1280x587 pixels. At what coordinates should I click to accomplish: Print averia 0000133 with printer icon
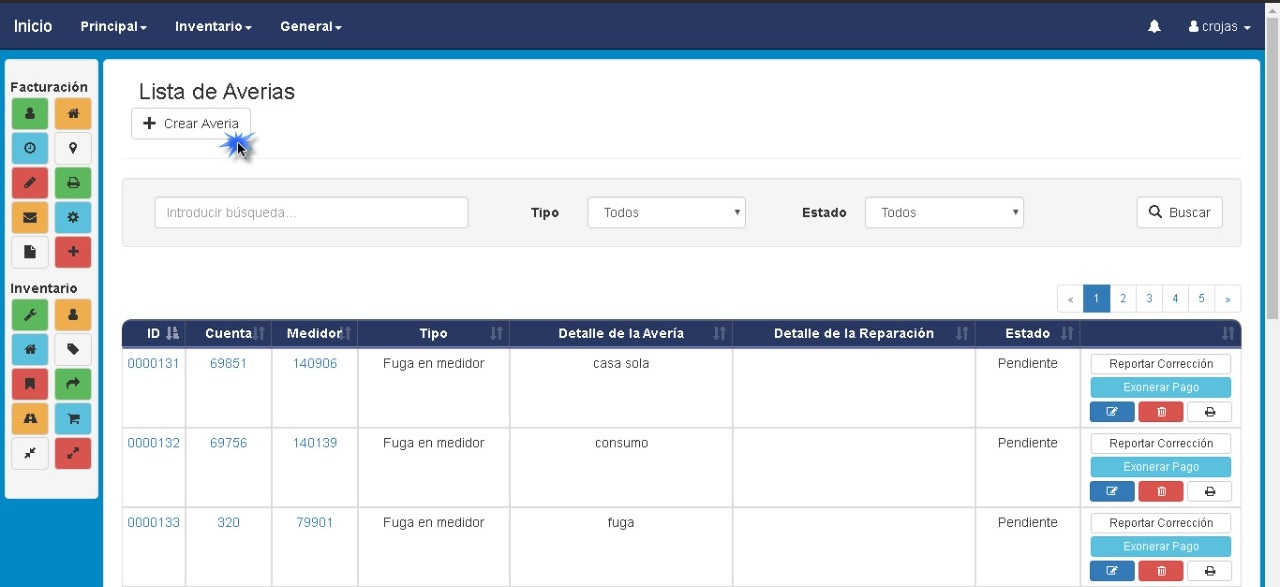[1209, 571]
